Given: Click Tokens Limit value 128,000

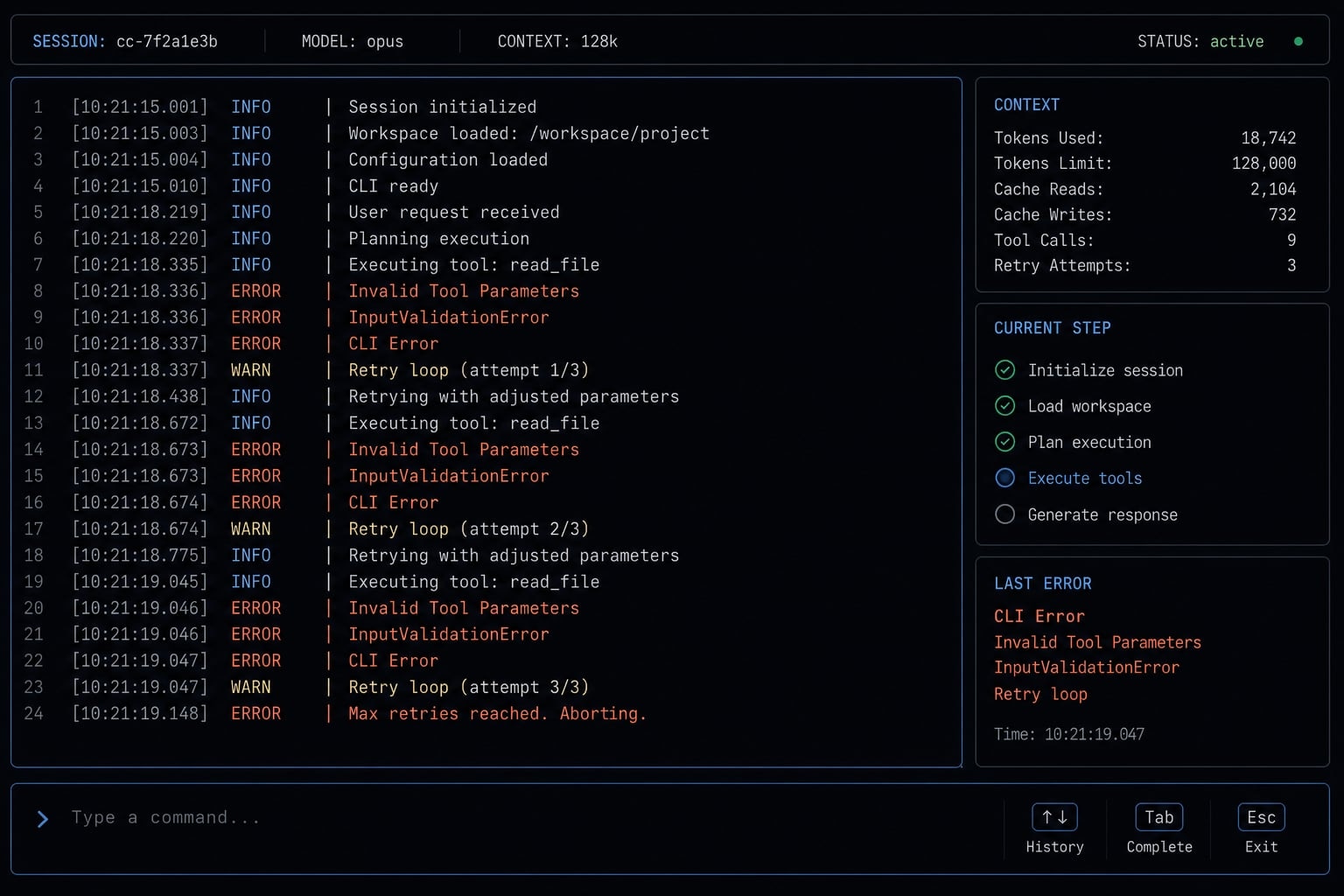Looking at the screenshot, I should click(x=1263, y=164).
